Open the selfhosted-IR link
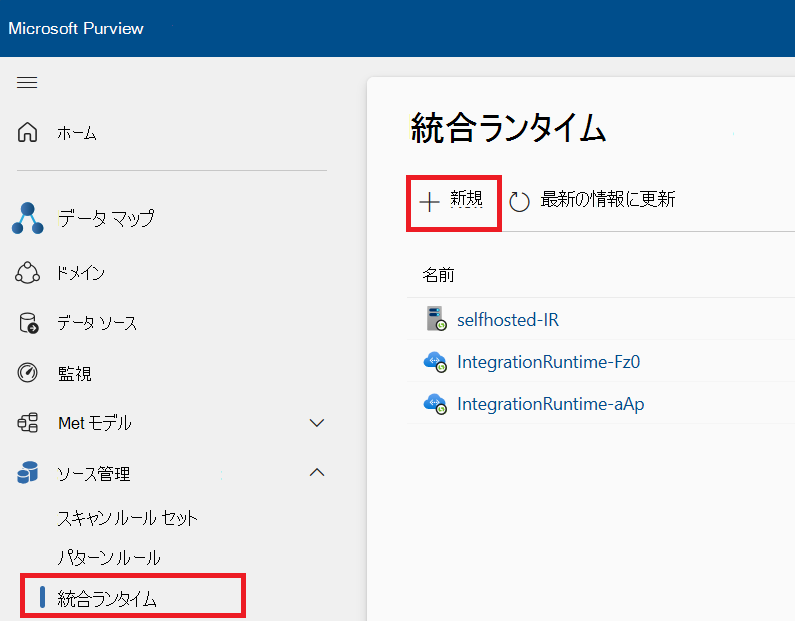 click(x=508, y=320)
